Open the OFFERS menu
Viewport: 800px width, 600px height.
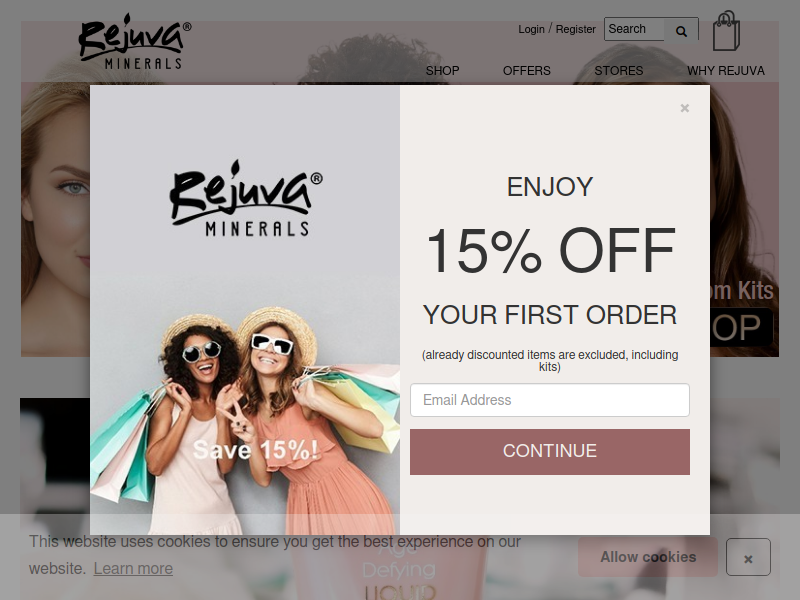[527, 70]
